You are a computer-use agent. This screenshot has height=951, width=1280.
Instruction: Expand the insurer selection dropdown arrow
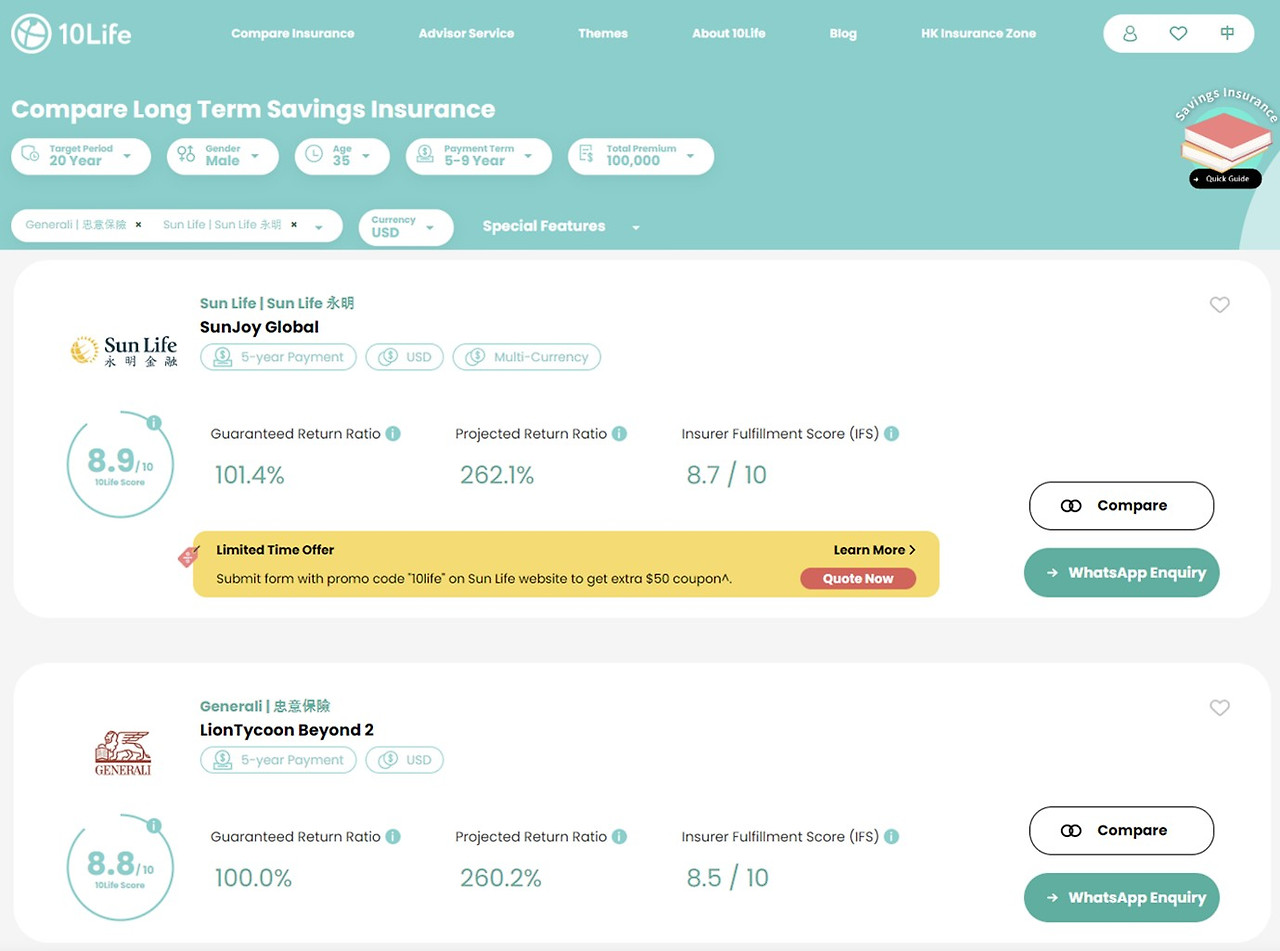[x=319, y=227]
